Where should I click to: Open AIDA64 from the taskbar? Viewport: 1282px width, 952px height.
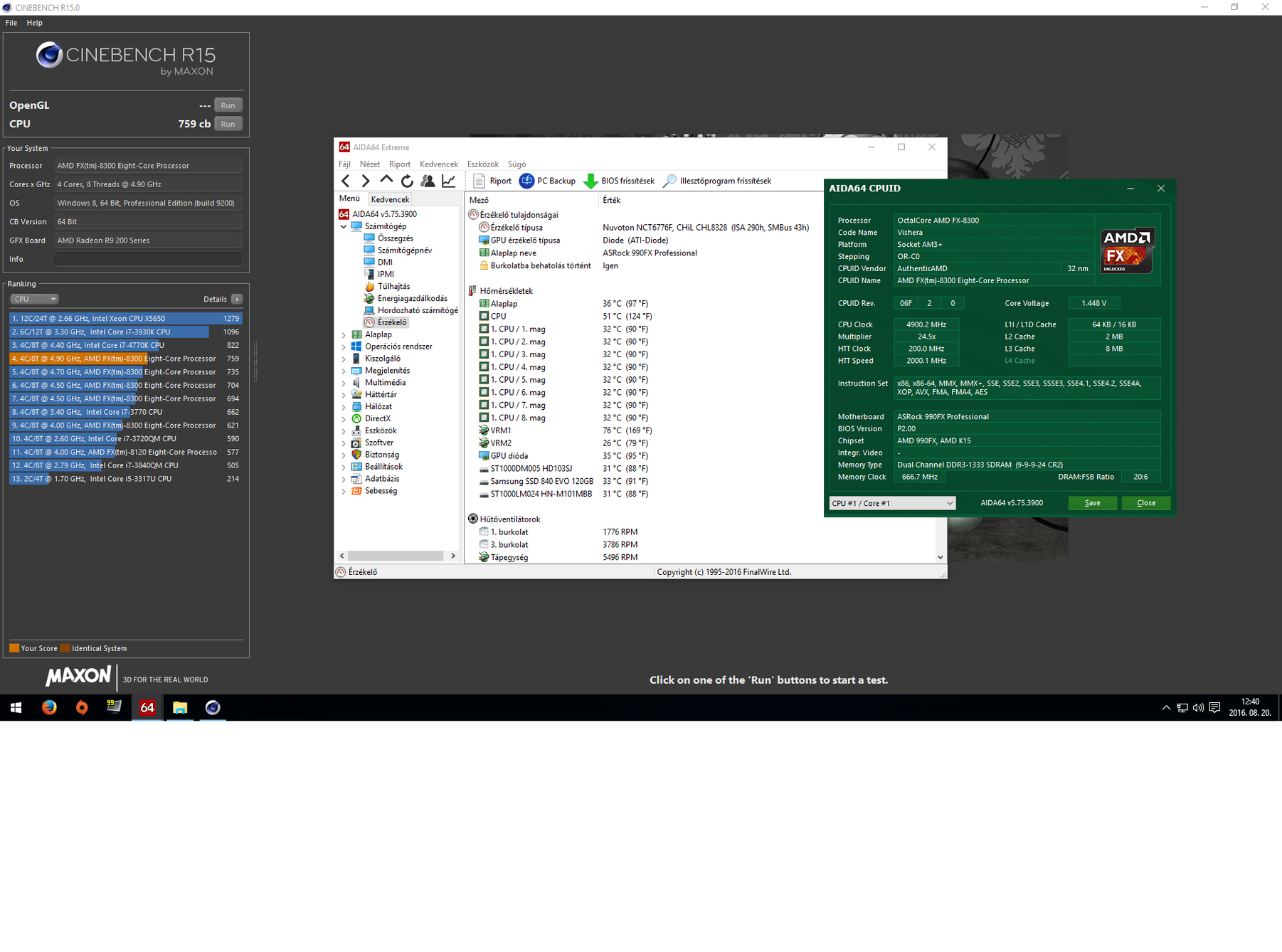147,707
